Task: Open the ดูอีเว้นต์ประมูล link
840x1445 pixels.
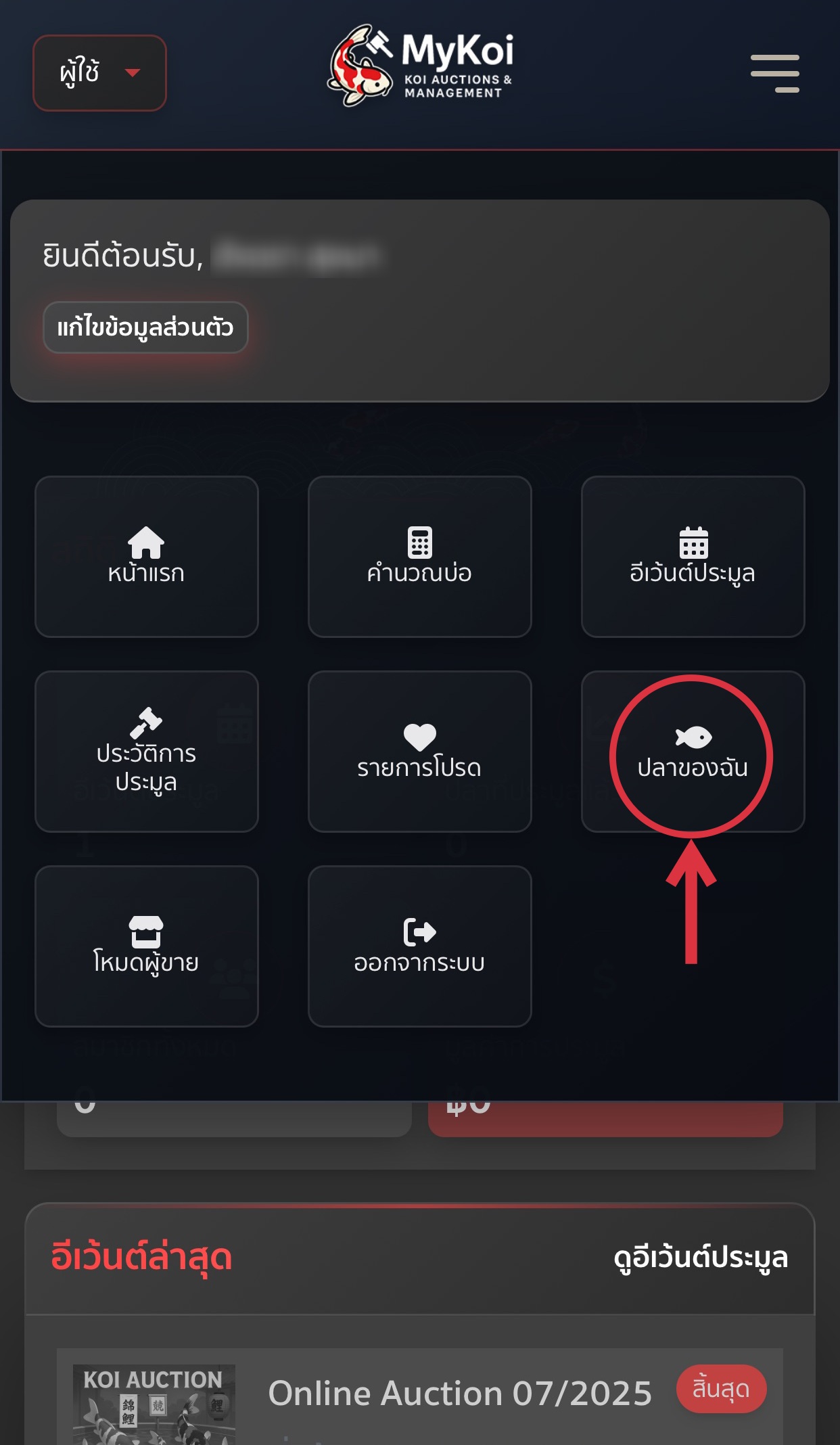Action: [701, 1258]
